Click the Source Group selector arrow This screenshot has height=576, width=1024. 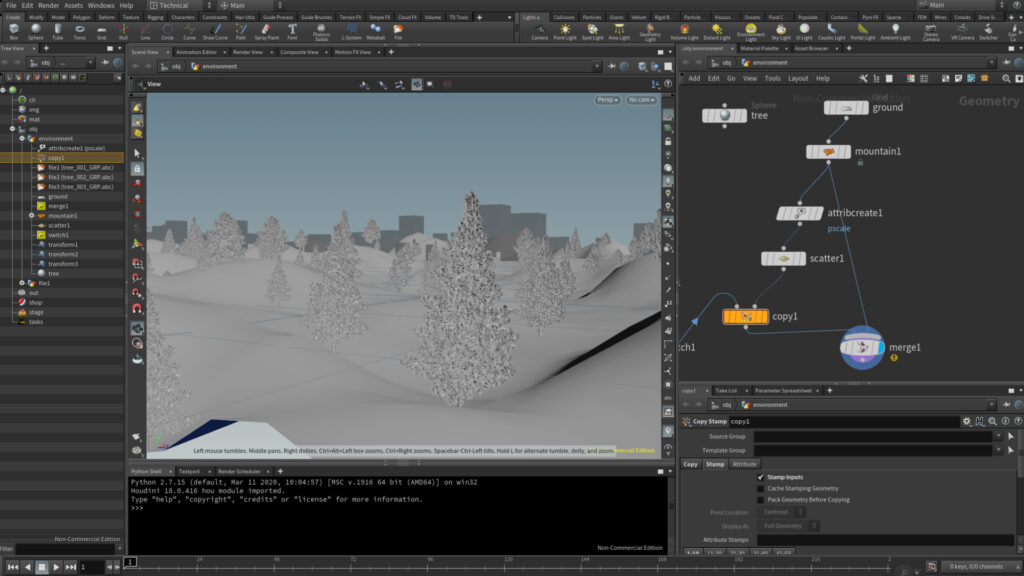coord(1011,436)
